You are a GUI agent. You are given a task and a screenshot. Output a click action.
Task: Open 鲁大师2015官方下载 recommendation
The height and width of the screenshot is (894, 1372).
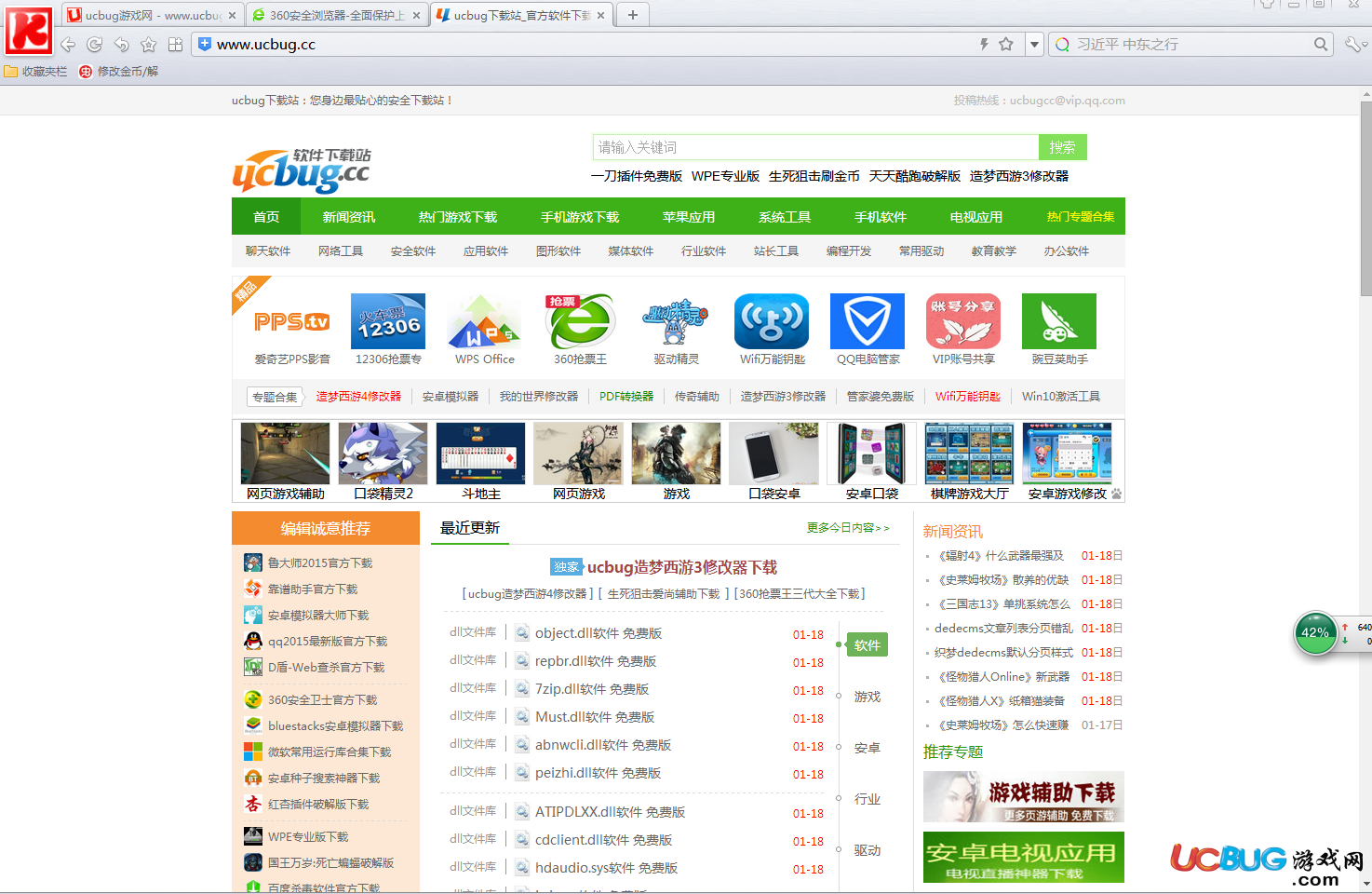320,563
